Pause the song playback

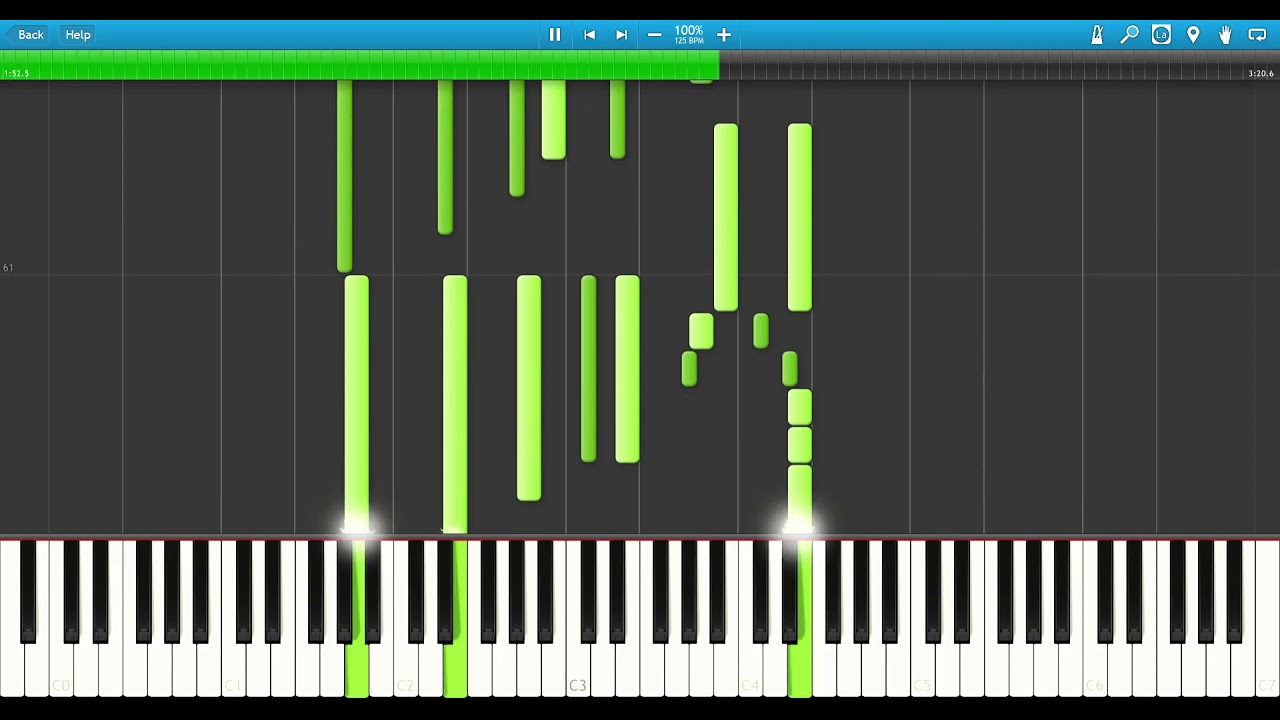555,35
